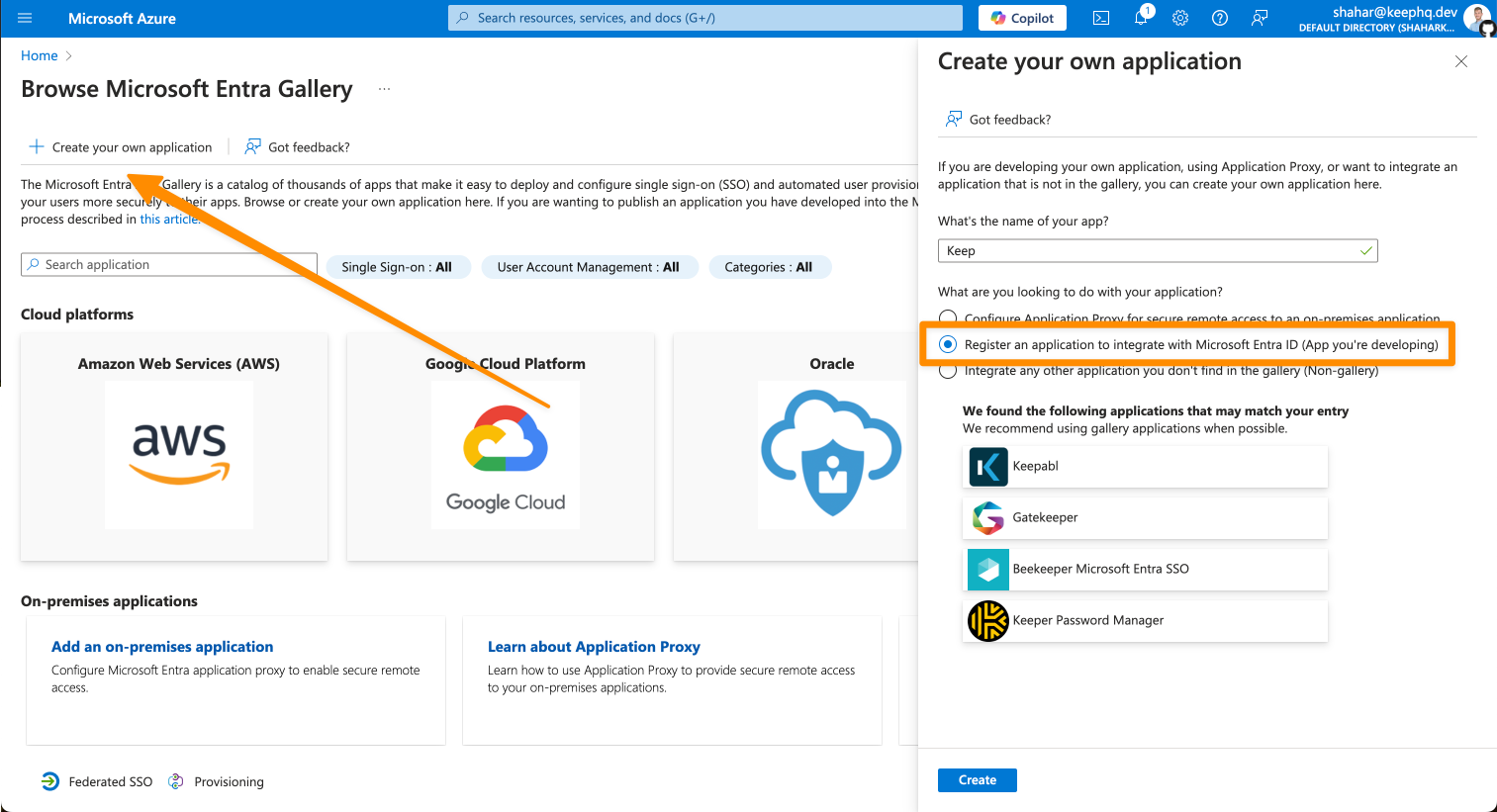Screen dimensions: 1497x812
Task: Open Learn about Application Proxy
Action: click(x=594, y=647)
